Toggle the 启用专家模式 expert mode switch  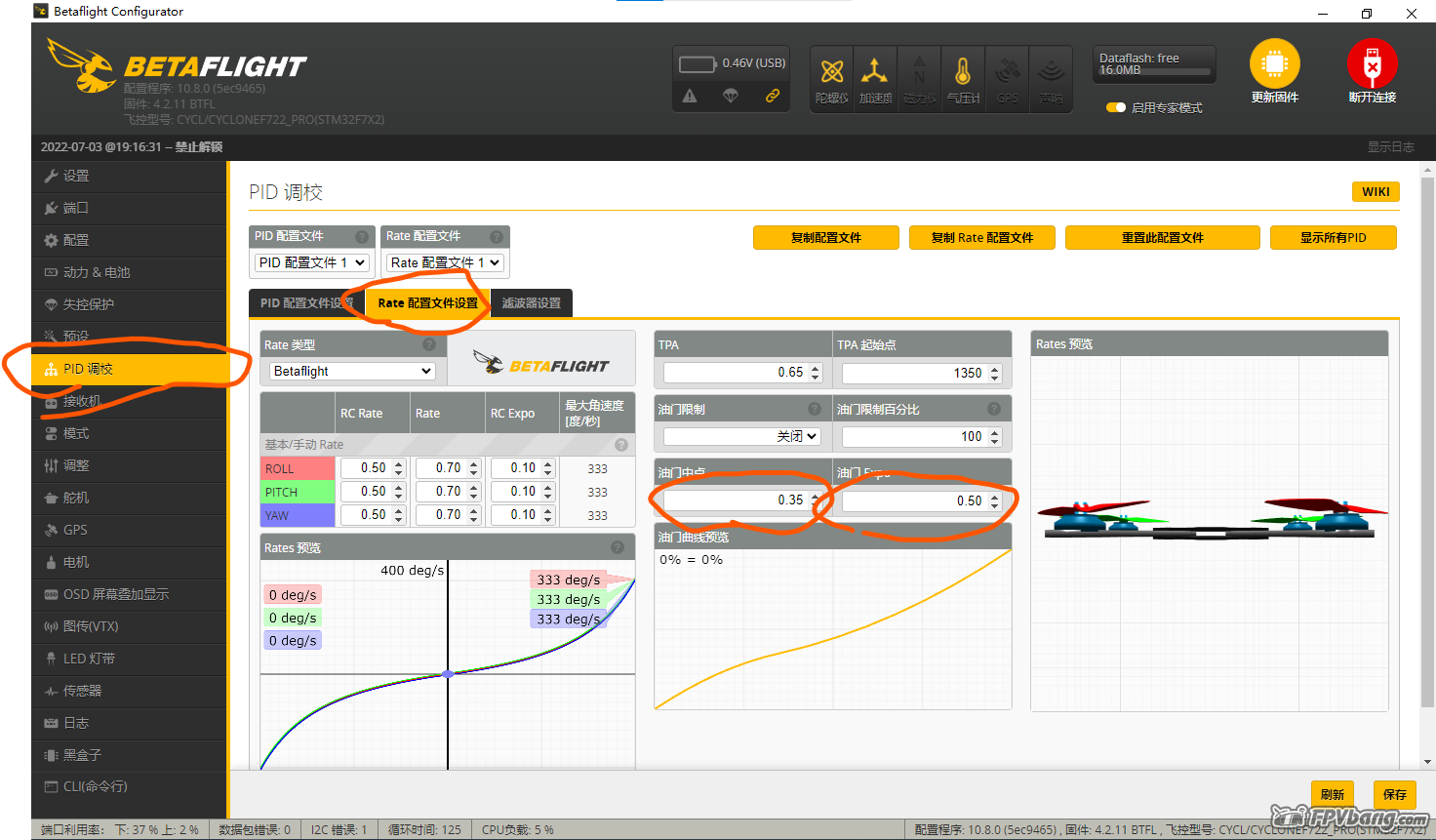click(1116, 107)
